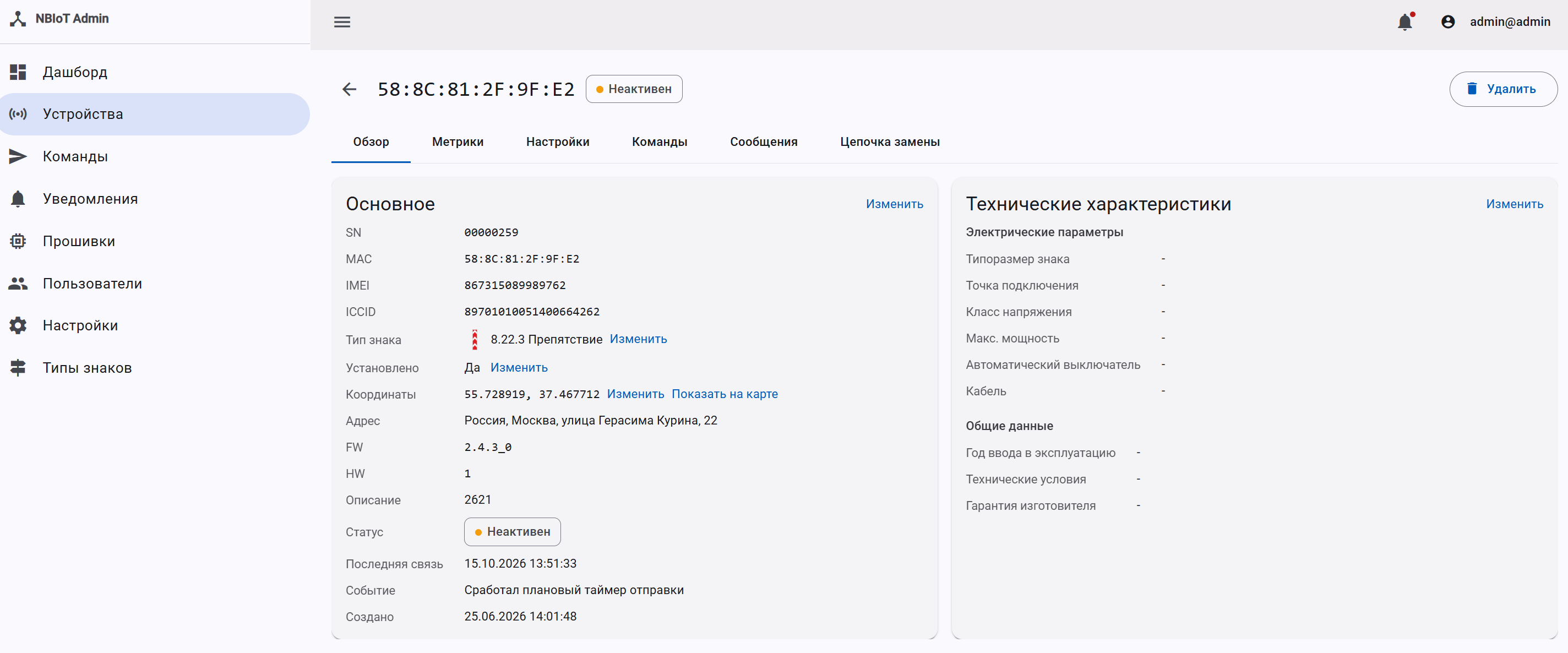This screenshot has height=653, width=1568.
Task: Click Изменить next to the coordinates
Action: coord(635,394)
